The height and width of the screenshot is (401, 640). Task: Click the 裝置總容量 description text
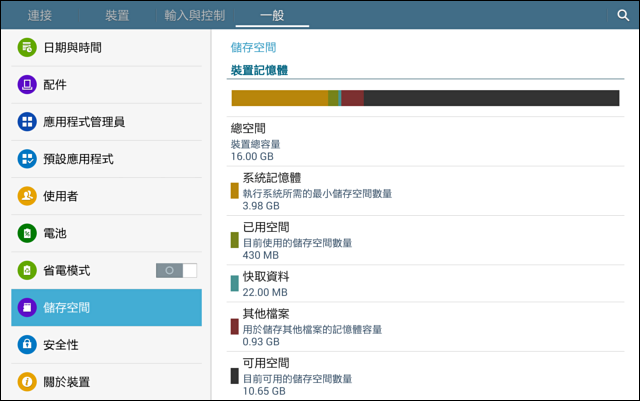tap(256, 144)
